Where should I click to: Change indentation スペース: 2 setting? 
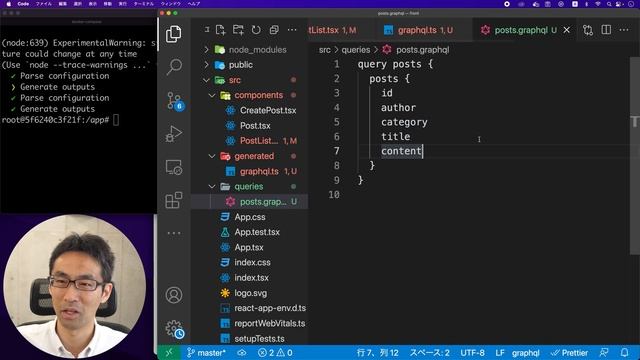(429, 353)
